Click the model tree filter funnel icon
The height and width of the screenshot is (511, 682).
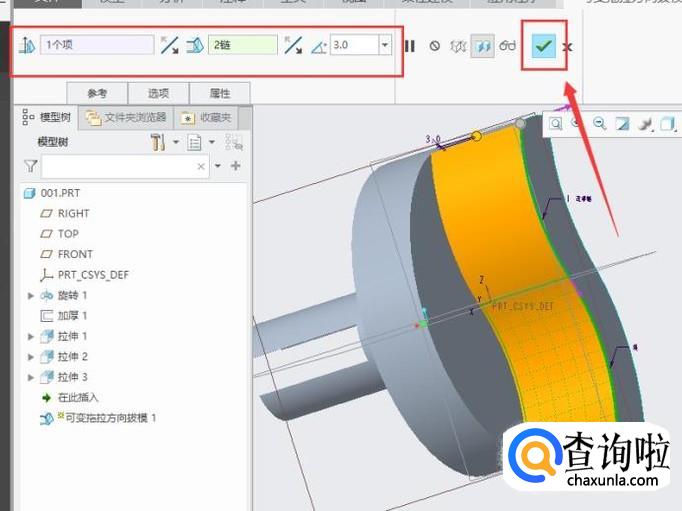click(30, 166)
